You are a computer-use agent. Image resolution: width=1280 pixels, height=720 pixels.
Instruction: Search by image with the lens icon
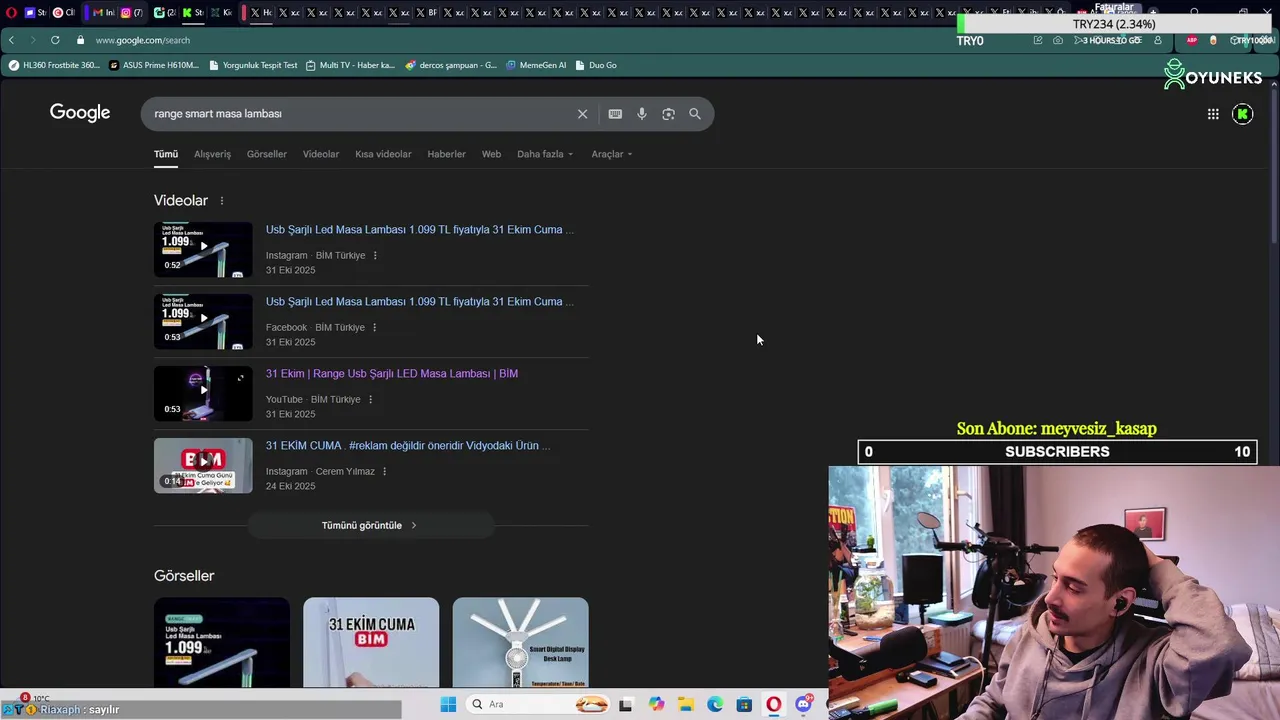668,114
